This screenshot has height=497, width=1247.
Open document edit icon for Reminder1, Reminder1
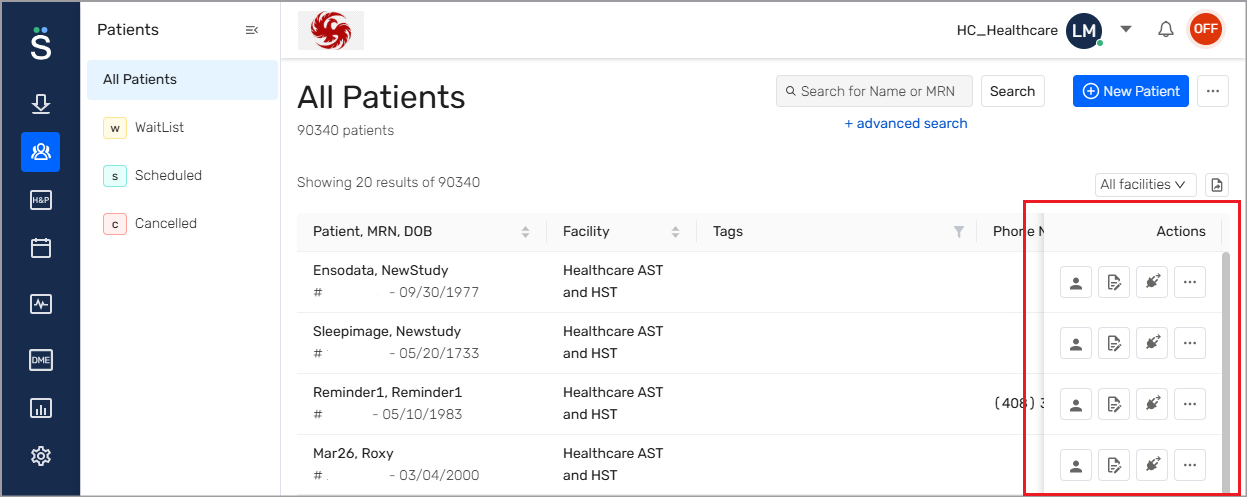click(x=1114, y=404)
